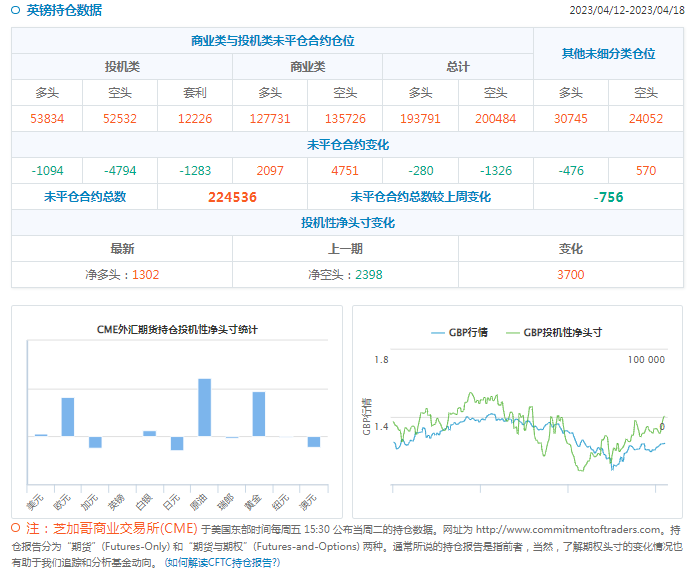Viewport: 698px width, 573px height.
Task: Click the orange circle icon before 注
Action: click(x=16, y=528)
